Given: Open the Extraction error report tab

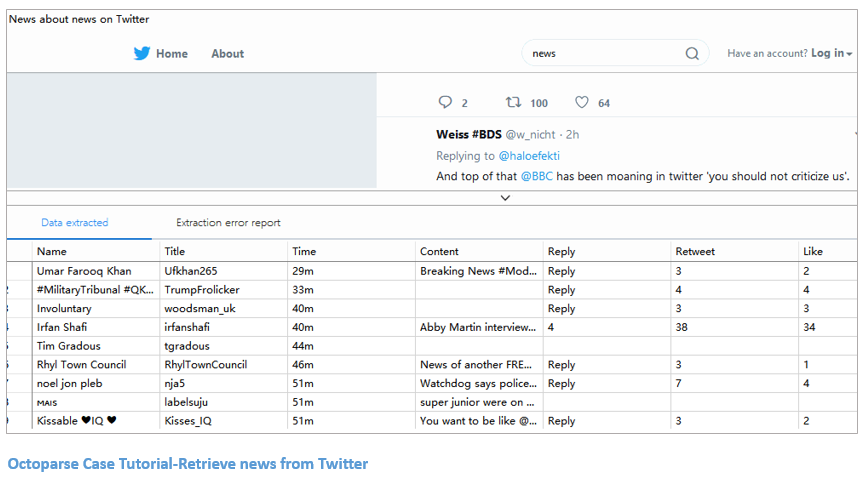Looking at the screenshot, I should (228, 223).
